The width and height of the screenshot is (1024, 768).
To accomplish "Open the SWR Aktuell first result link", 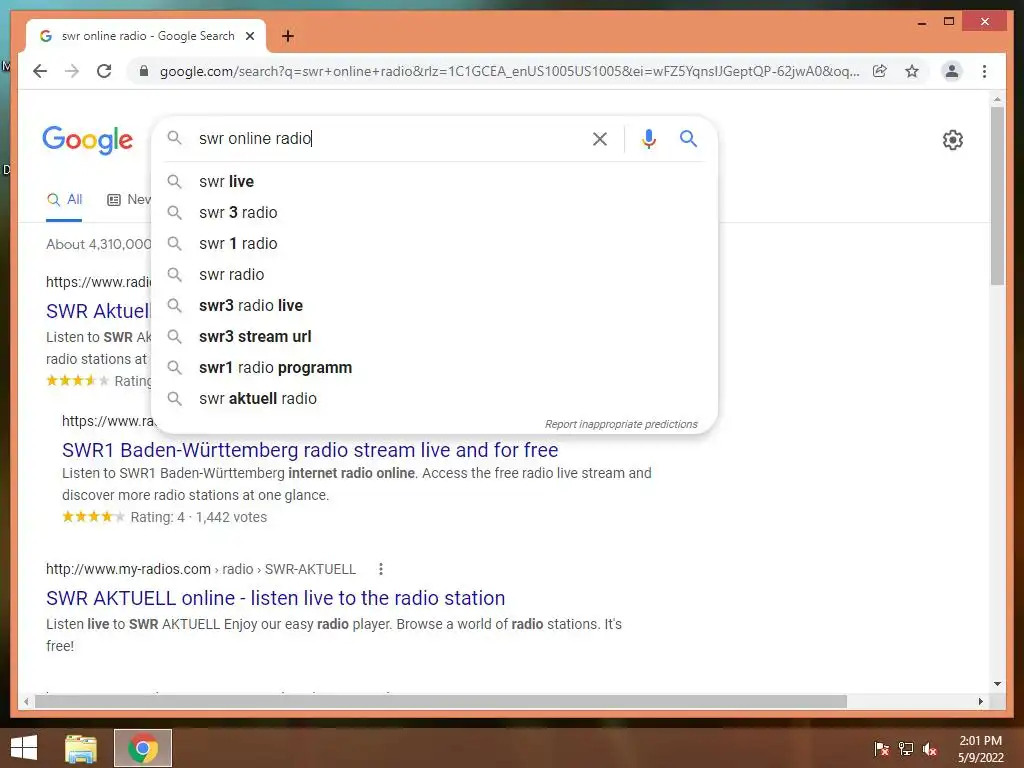I will point(98,312).
